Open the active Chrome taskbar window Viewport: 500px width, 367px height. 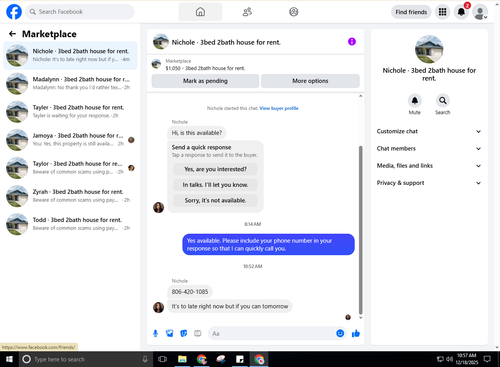coord(259,359)
